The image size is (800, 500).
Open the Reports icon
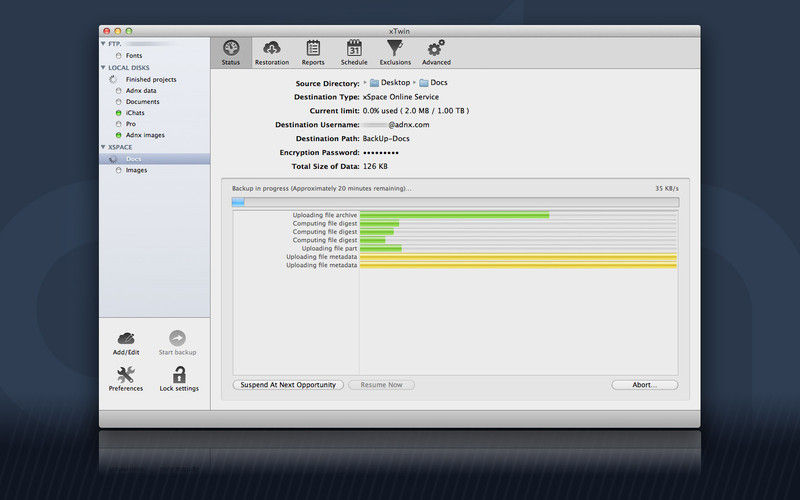click(x=313, y=48)
